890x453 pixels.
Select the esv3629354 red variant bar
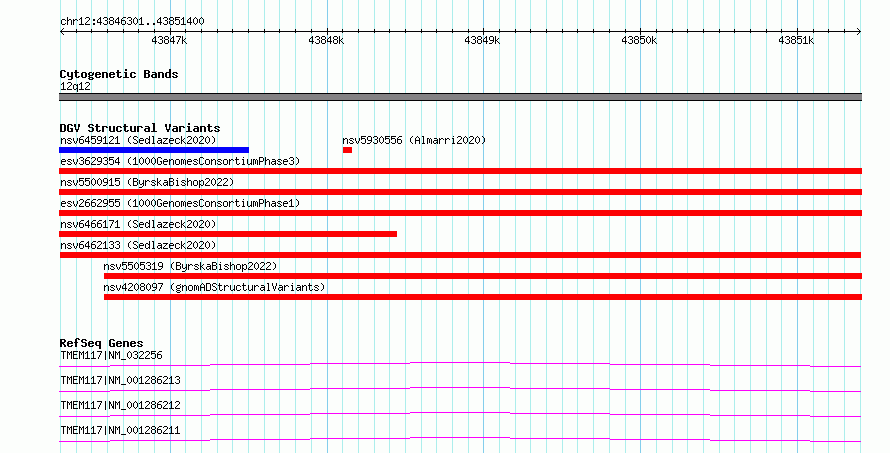click(460, 171)
